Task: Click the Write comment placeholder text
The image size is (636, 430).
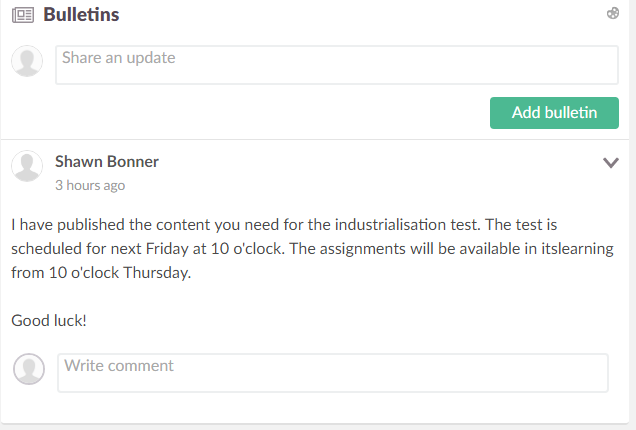Action: coord(119,366)
